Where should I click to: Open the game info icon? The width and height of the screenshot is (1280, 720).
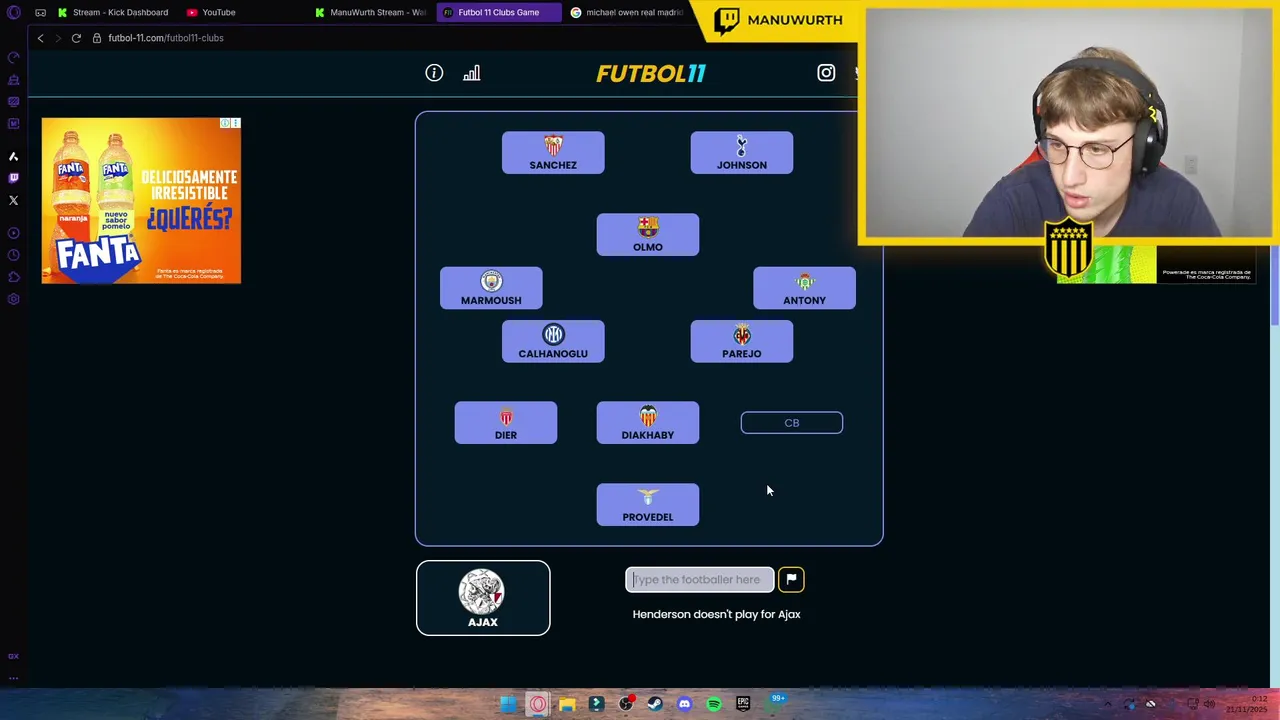click(434, 73)
